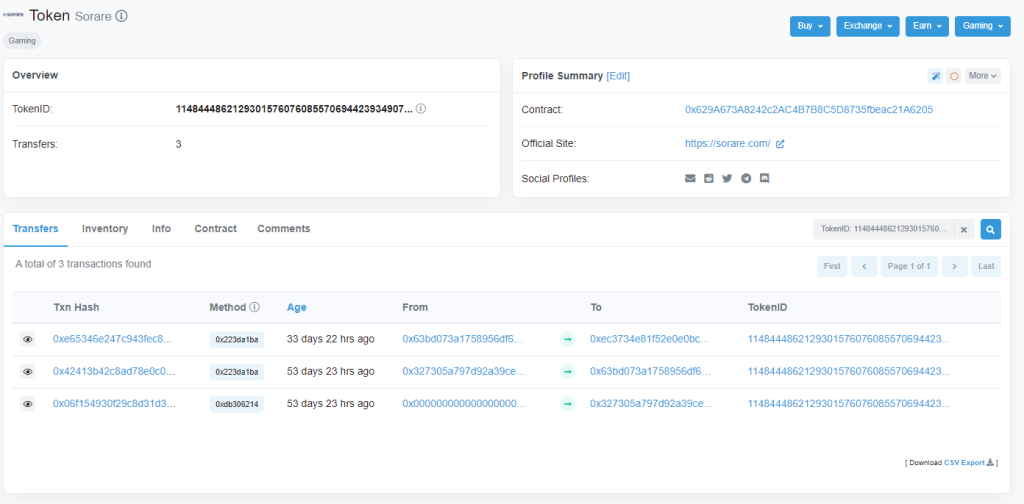Click the CSV Export link
This screenshot has height=504, width=1024.
[964, 462]
